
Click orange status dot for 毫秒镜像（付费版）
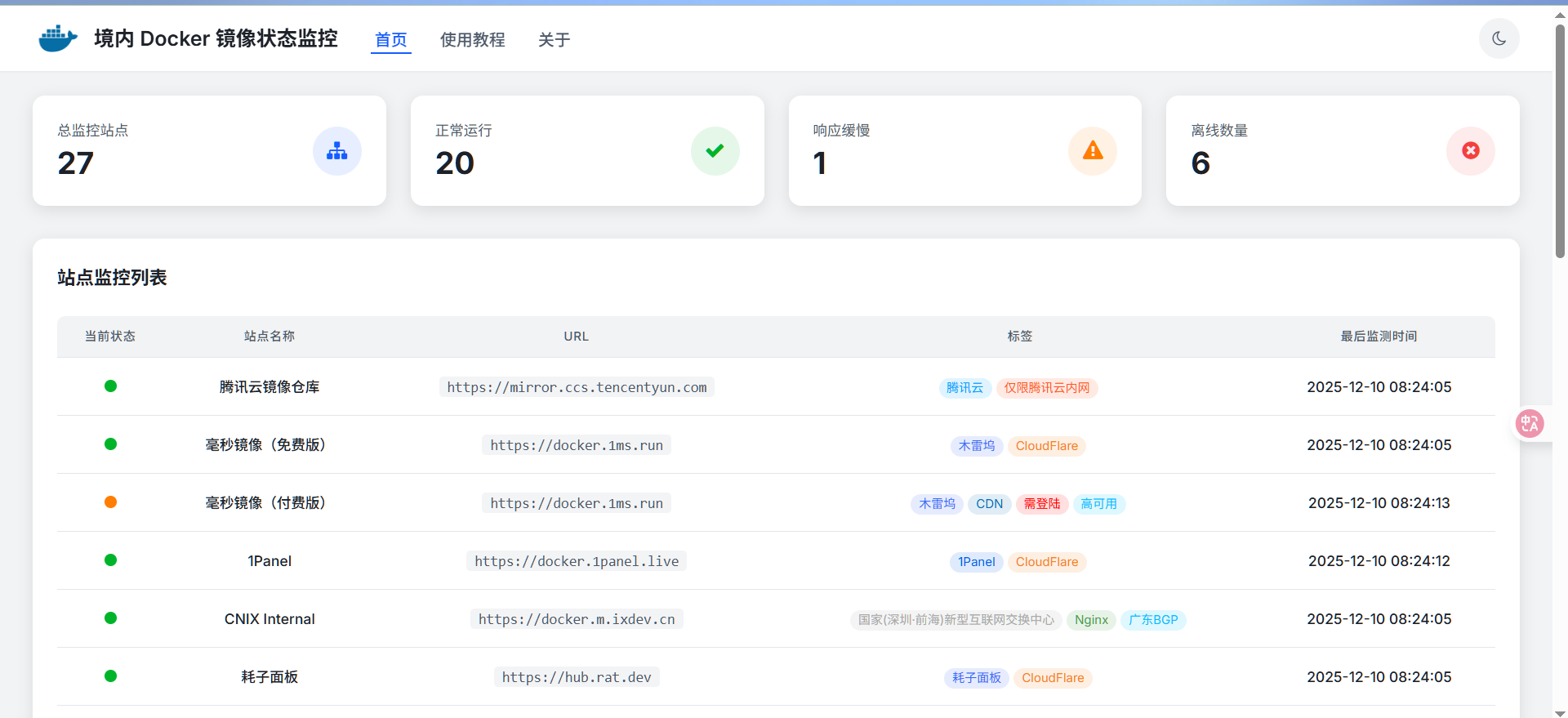(110, 502)
